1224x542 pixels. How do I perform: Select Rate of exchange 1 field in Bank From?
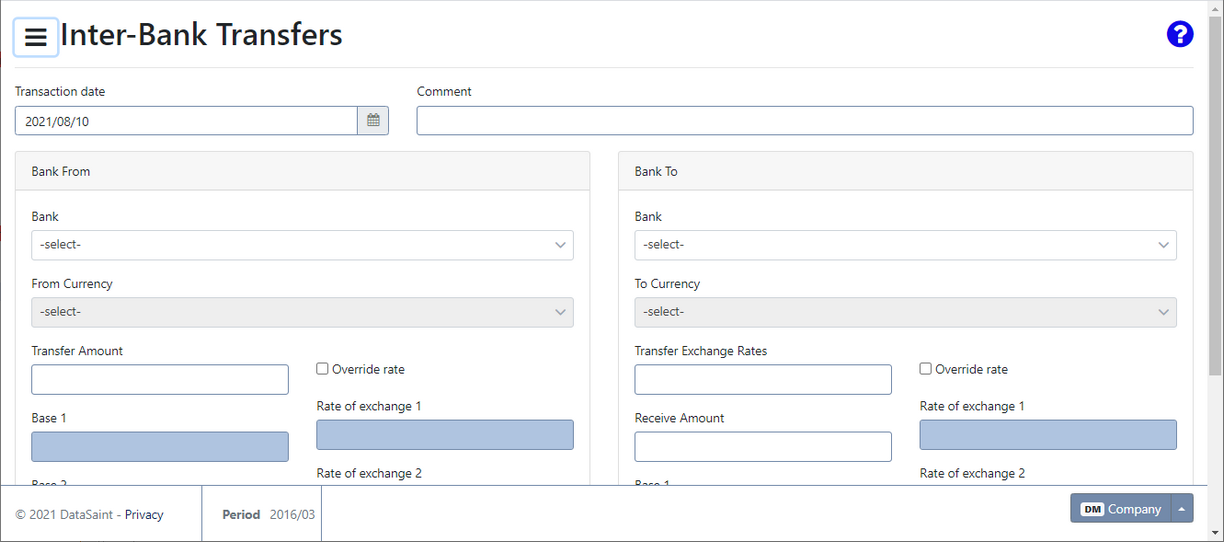click(x=445, y=435)
